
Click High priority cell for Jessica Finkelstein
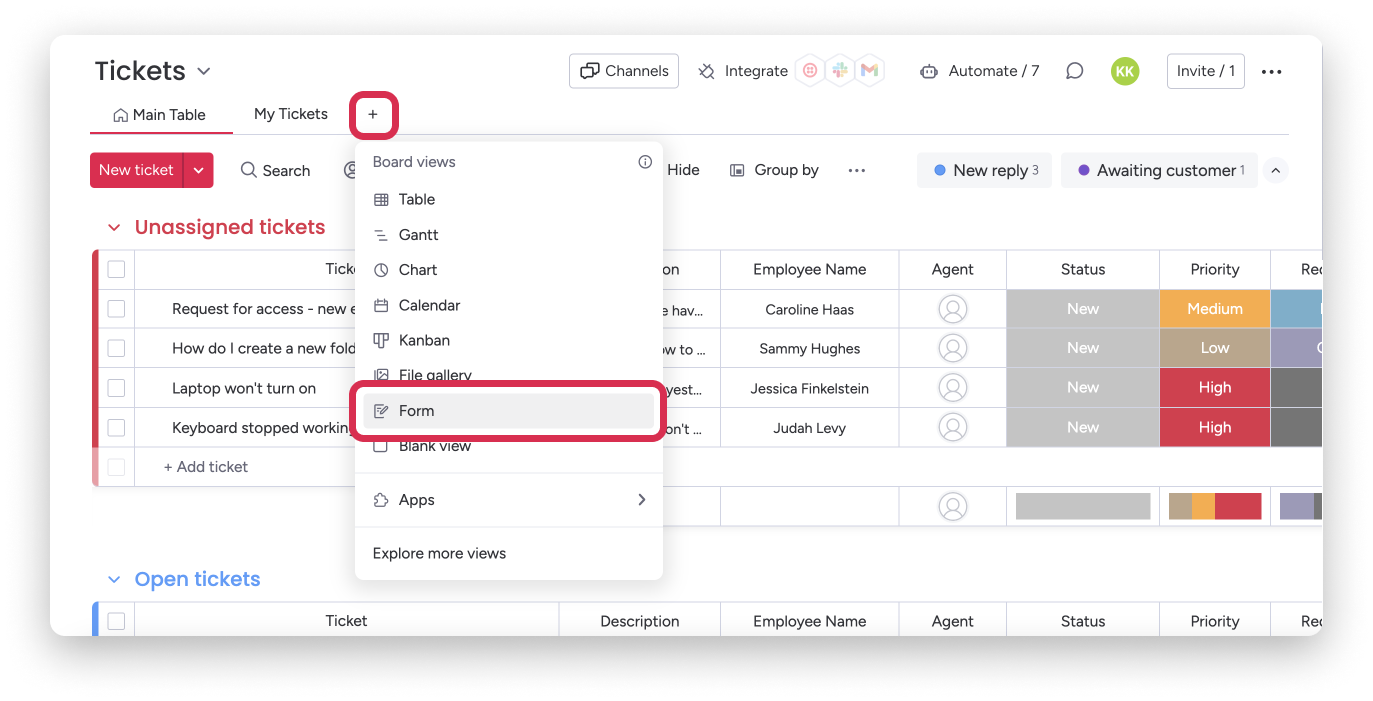pos(1215,388)
